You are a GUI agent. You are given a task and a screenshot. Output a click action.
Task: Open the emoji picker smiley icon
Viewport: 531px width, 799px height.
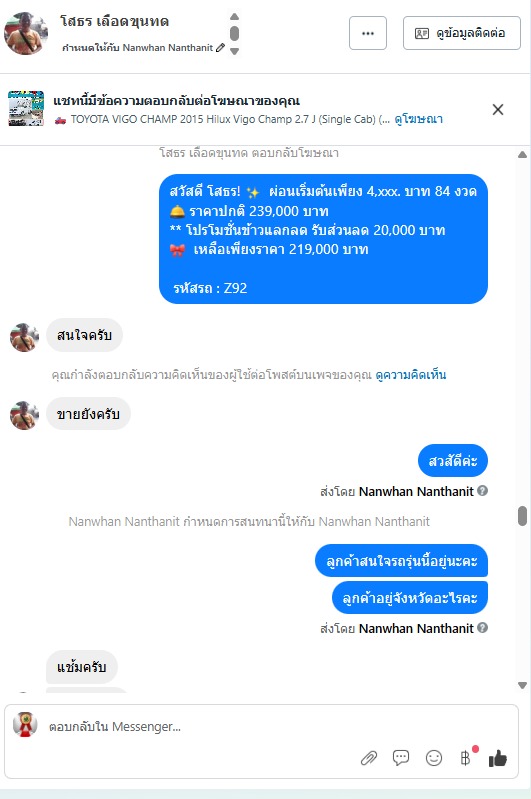(x=434, y=758)
